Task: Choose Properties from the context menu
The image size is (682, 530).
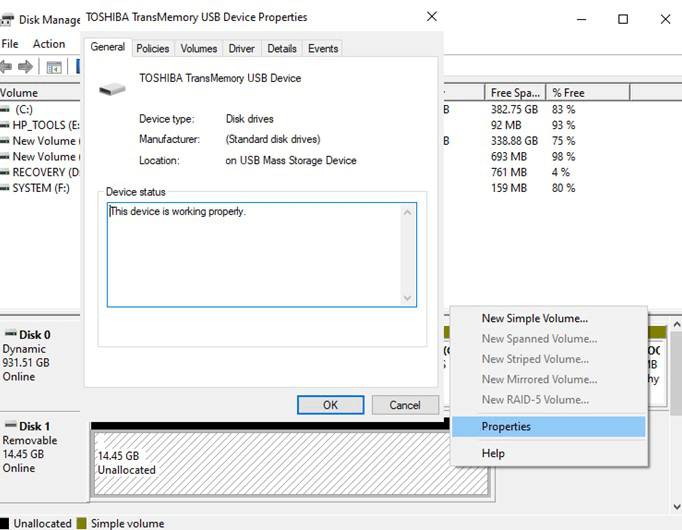Action: [548, 427]
